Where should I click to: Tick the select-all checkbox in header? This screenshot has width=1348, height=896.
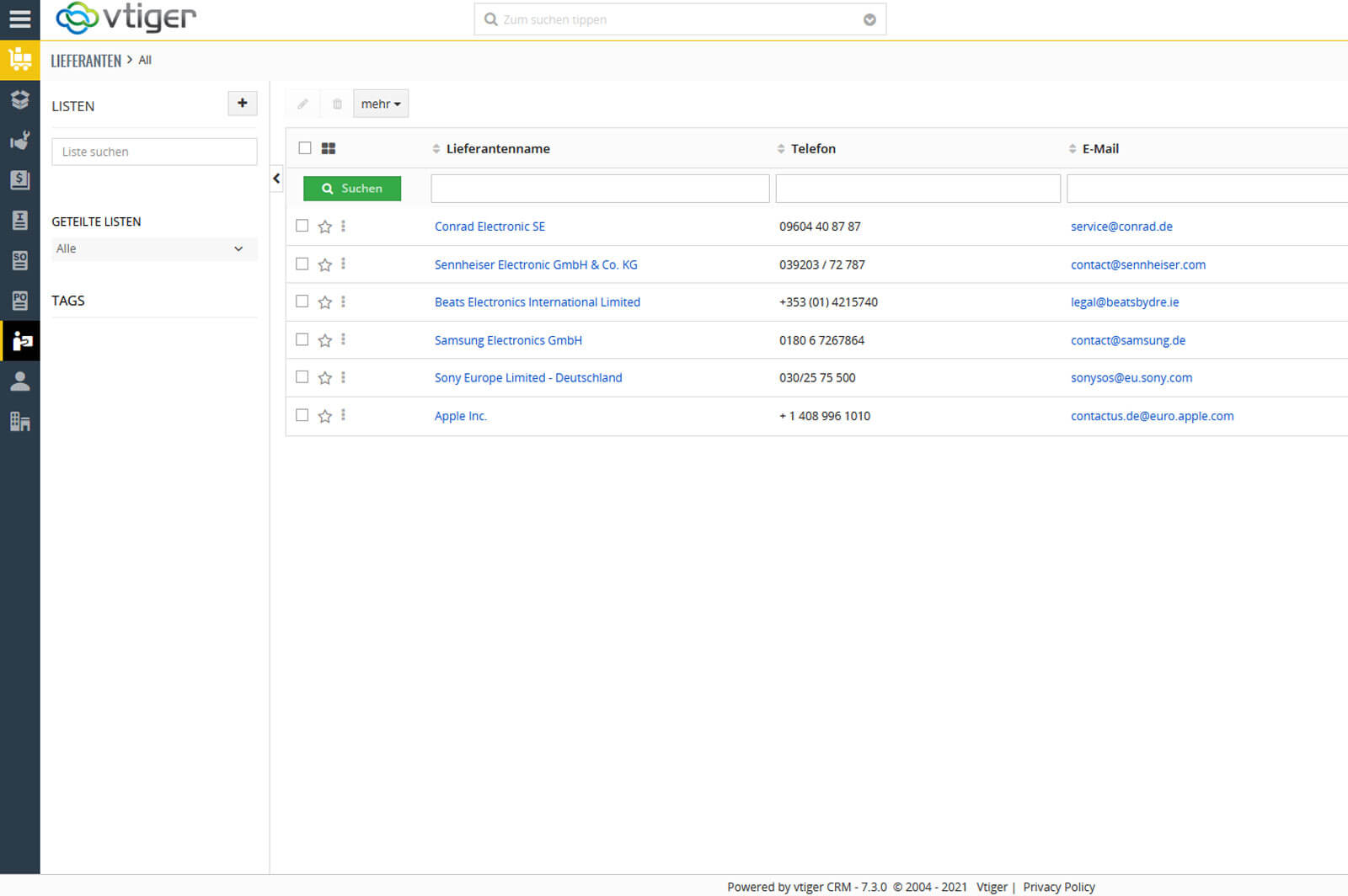coord(305,148)
